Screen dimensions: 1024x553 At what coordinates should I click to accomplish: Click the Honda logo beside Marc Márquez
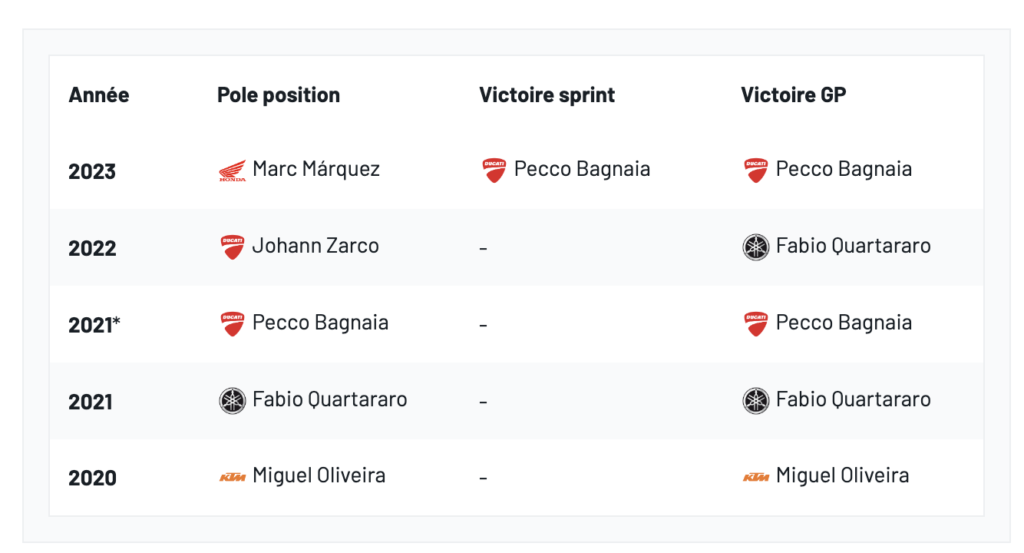(x=232, y=171)
